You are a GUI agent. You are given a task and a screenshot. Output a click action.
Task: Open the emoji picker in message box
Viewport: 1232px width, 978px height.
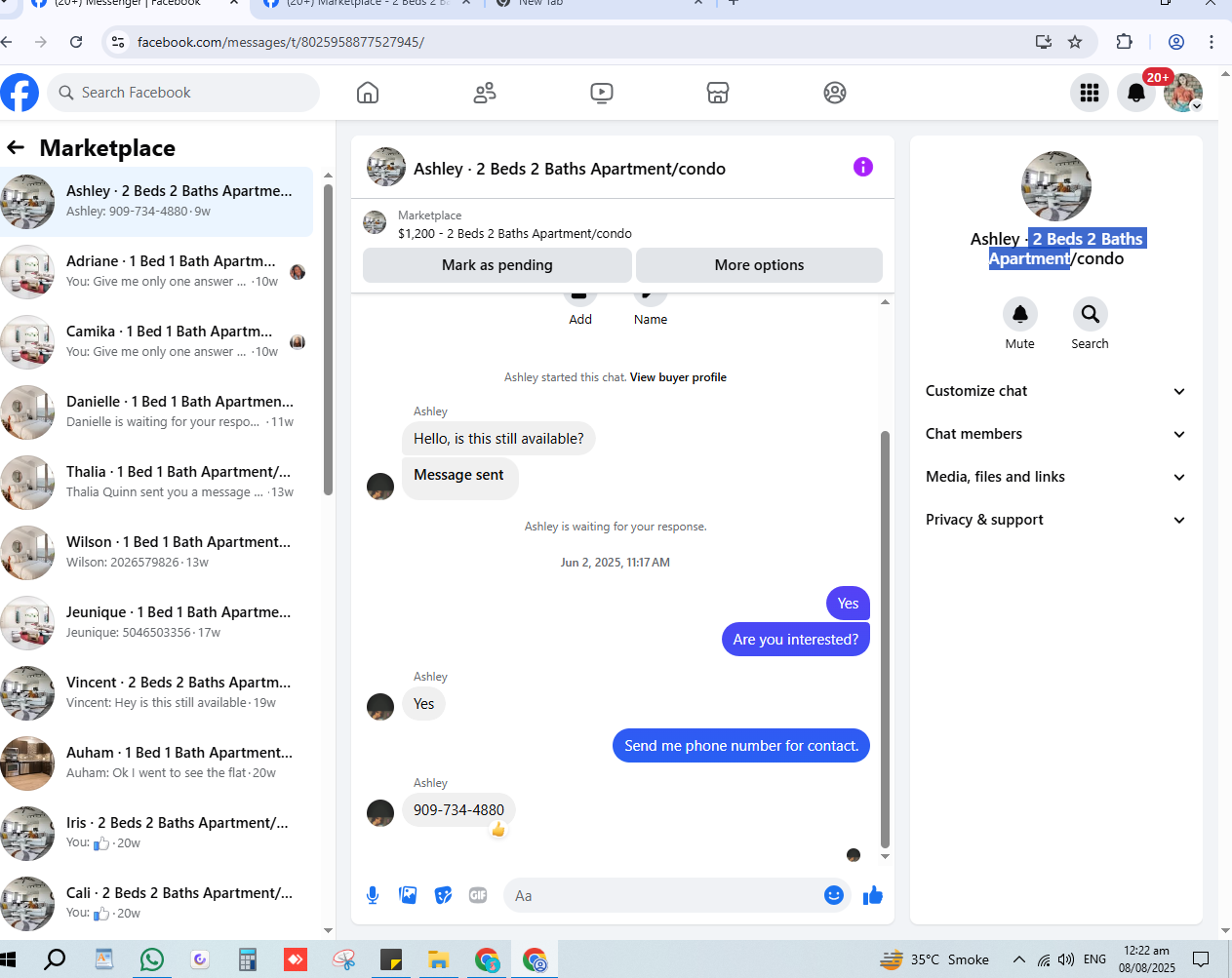(x=834, y=895)
